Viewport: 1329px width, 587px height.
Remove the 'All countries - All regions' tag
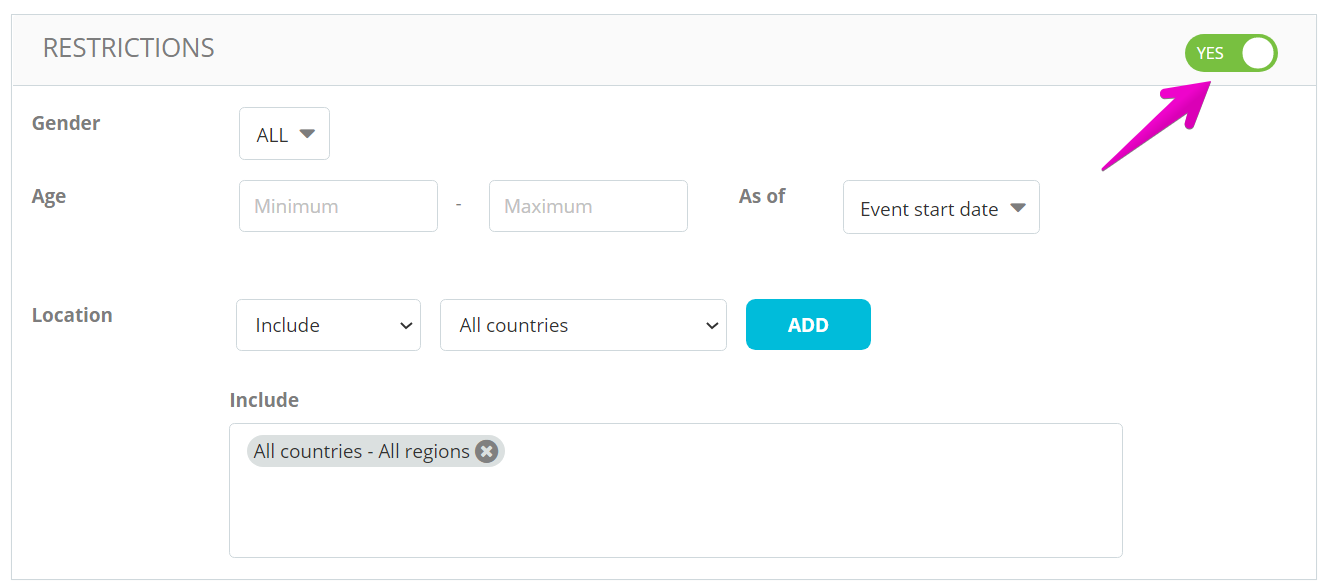(x=487, y=451)
